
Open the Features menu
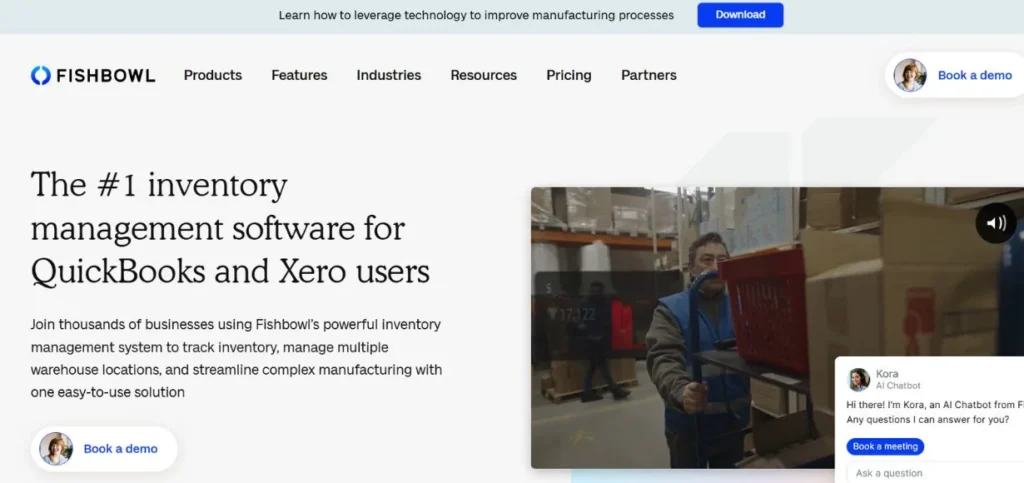tap(299, 75)
